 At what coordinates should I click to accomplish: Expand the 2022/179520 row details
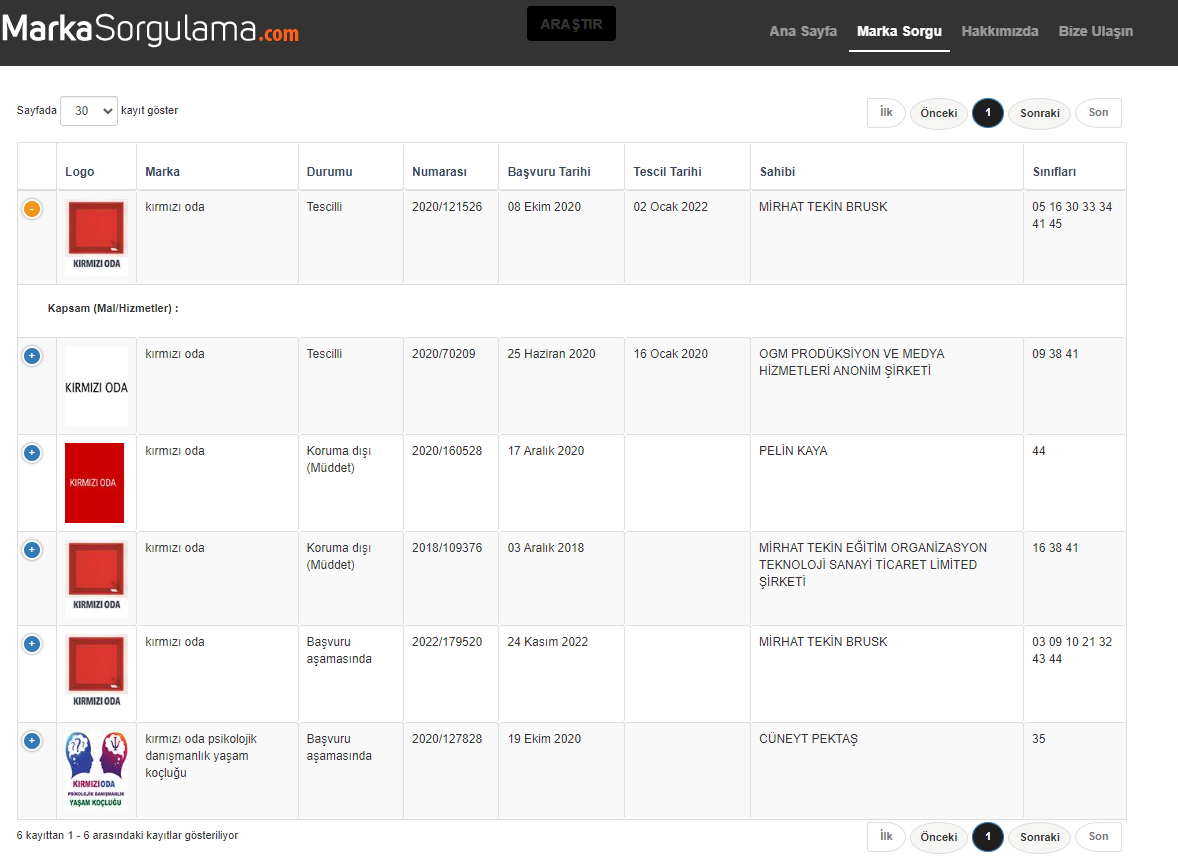point(32,643)
